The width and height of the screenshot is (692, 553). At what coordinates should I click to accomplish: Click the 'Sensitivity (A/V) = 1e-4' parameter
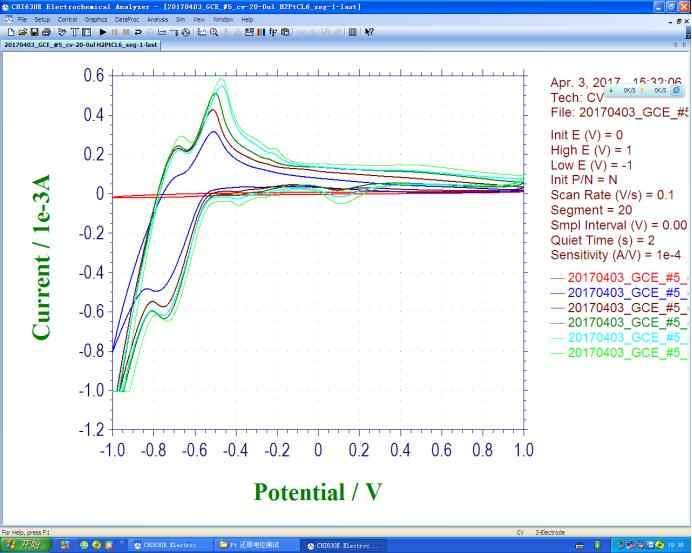(616, 255)
